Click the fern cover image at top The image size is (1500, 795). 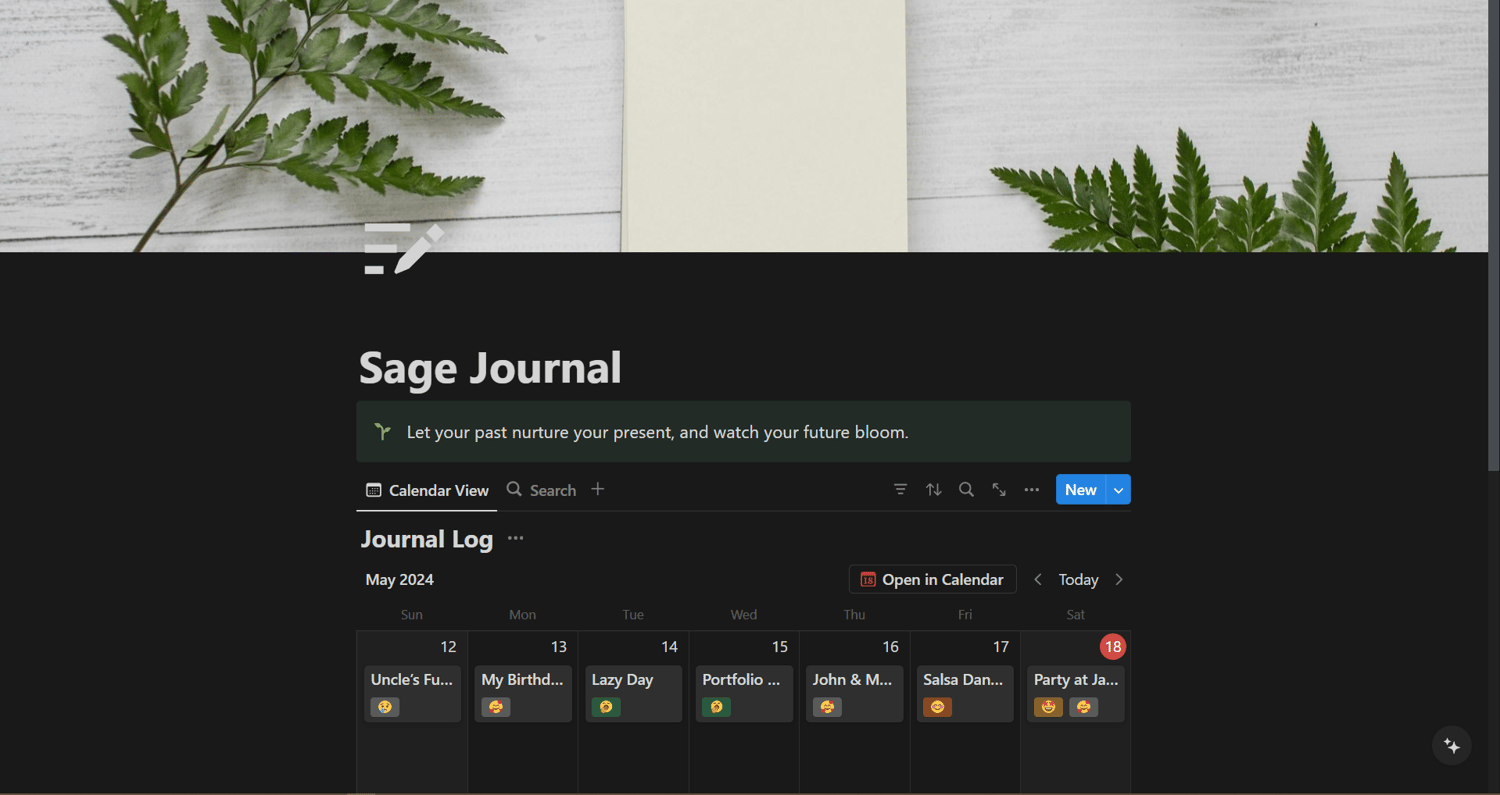click(x=744, y=126)
